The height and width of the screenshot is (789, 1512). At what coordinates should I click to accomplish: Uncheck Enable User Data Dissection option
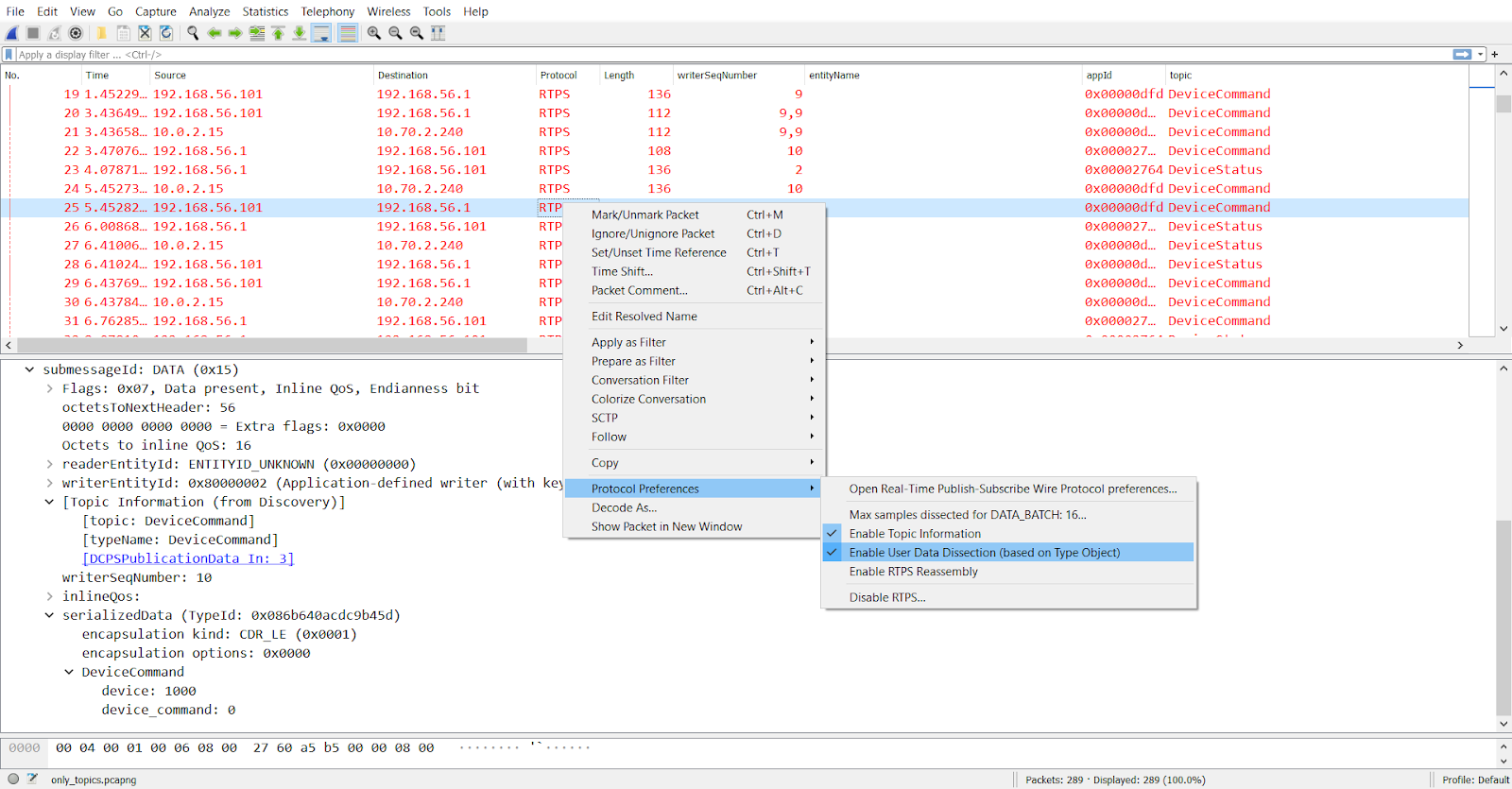click(984, 553)
